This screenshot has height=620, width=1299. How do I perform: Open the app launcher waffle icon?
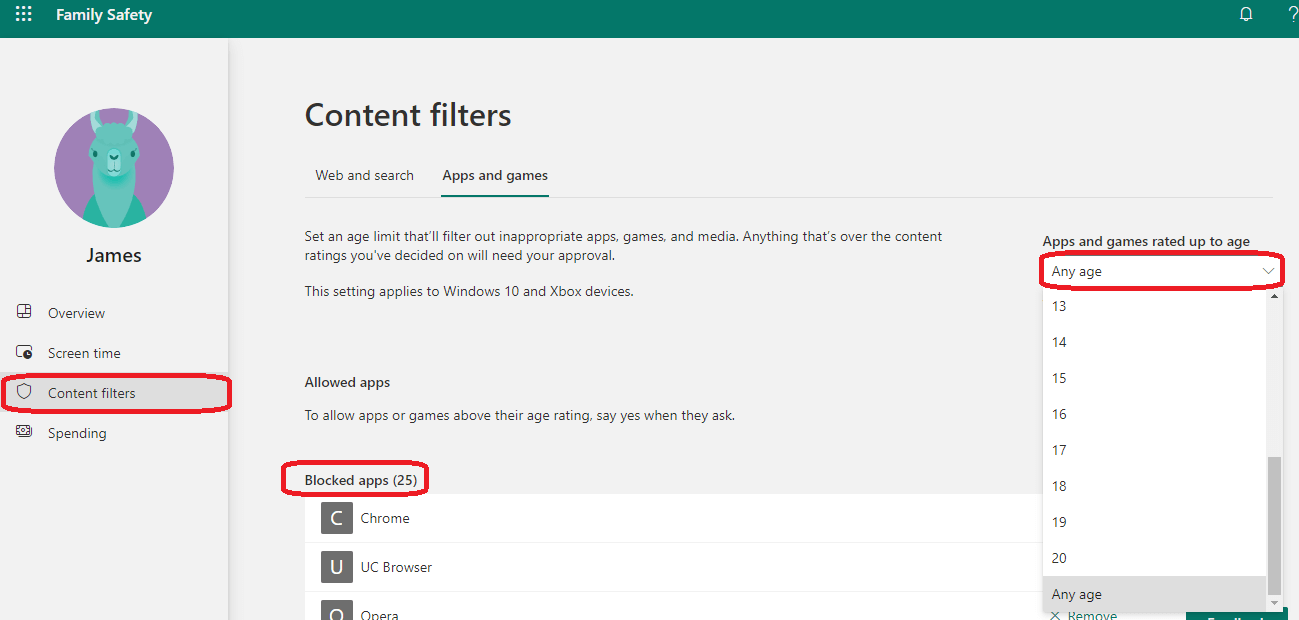coord(23,15)
